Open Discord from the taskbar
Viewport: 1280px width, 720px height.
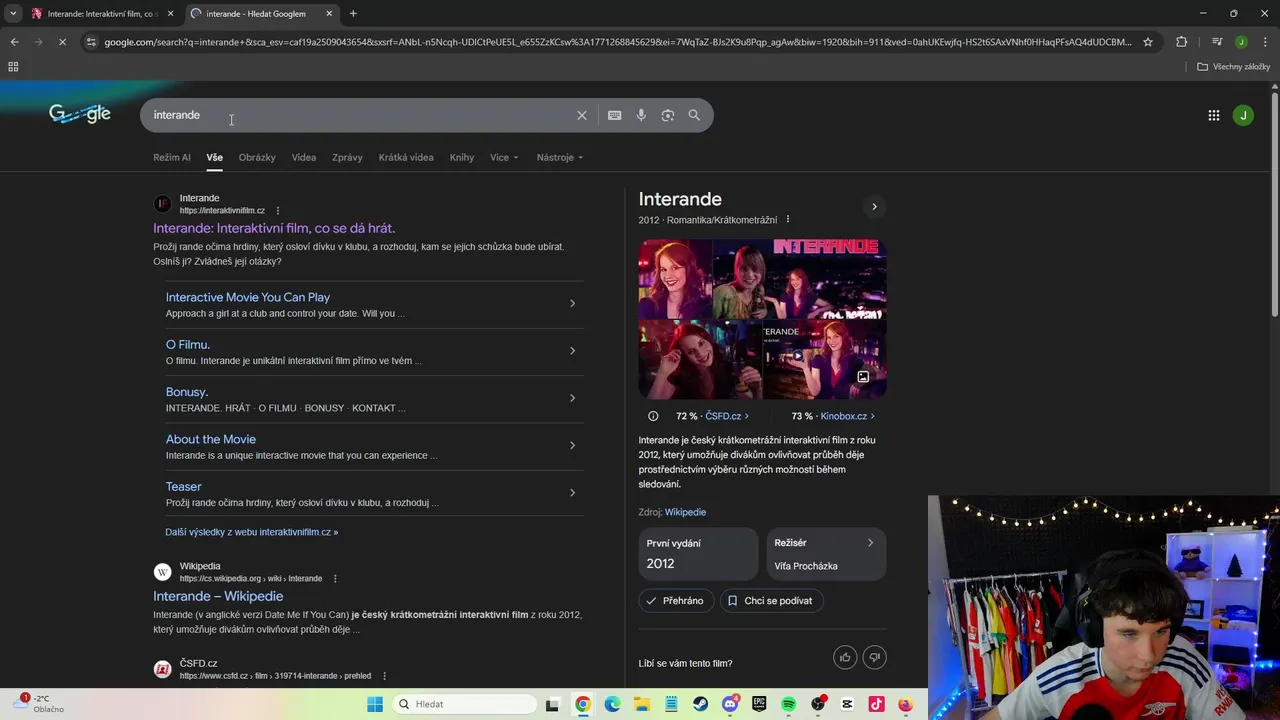pos(731,704)
